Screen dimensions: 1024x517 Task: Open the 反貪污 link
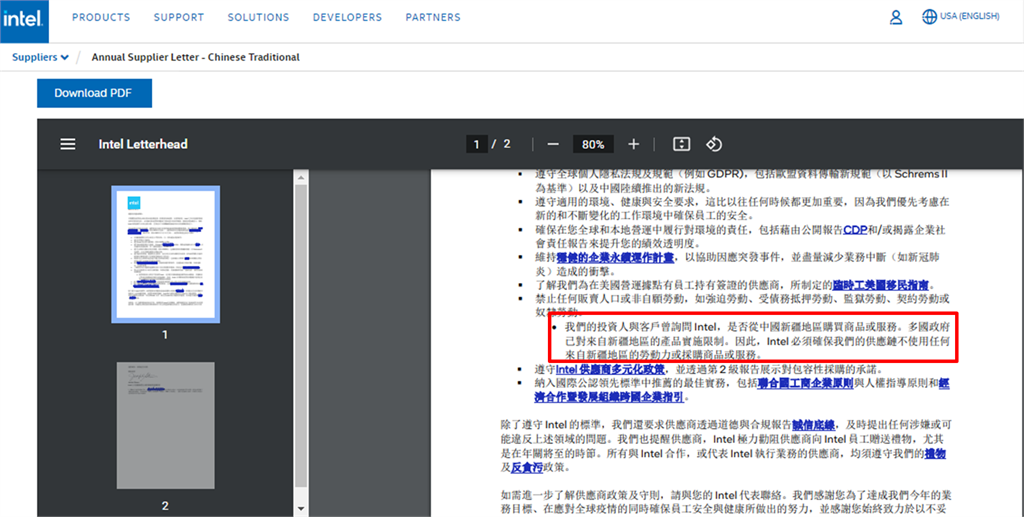coord(527,467)
